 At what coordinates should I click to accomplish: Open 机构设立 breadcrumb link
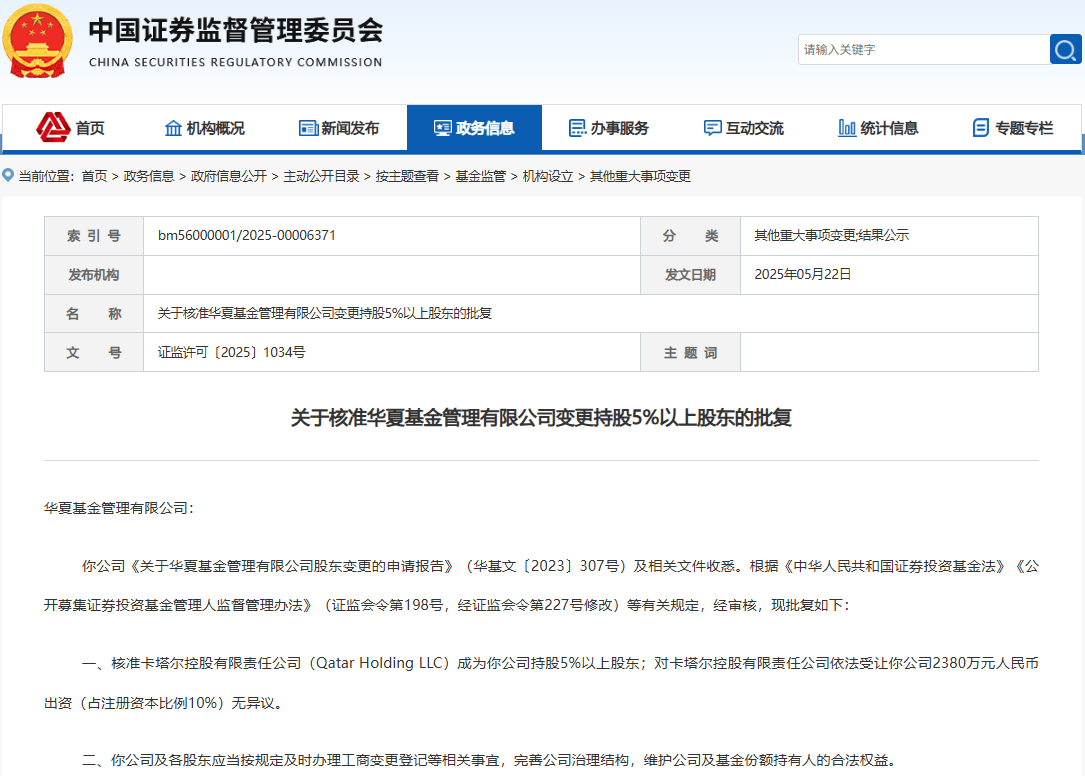coord(547,177)
